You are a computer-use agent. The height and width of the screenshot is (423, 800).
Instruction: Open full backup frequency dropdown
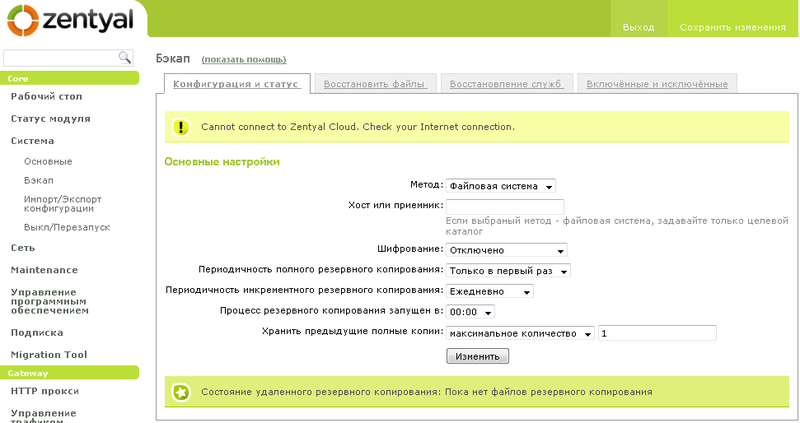508,271
